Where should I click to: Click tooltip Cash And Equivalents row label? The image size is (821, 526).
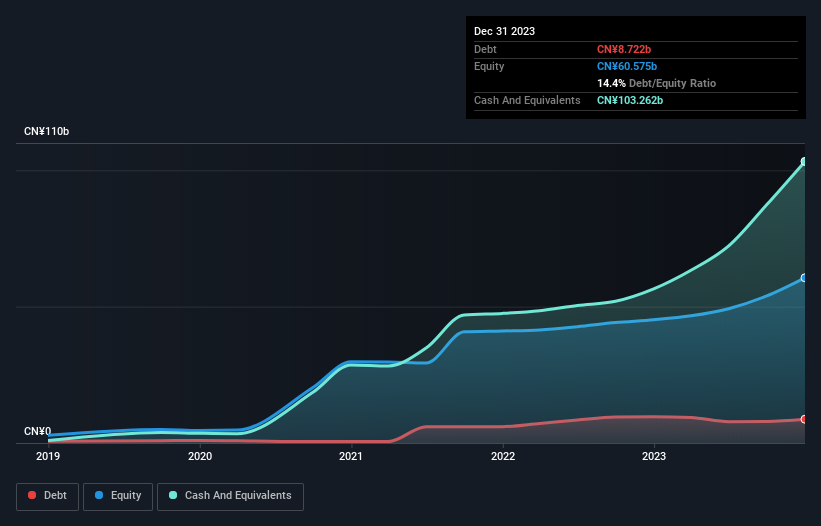coord(527,100)
